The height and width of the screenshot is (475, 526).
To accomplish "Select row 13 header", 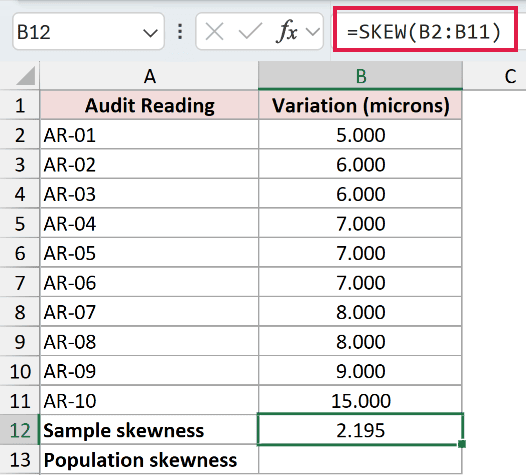I will (x=20, y=460).
